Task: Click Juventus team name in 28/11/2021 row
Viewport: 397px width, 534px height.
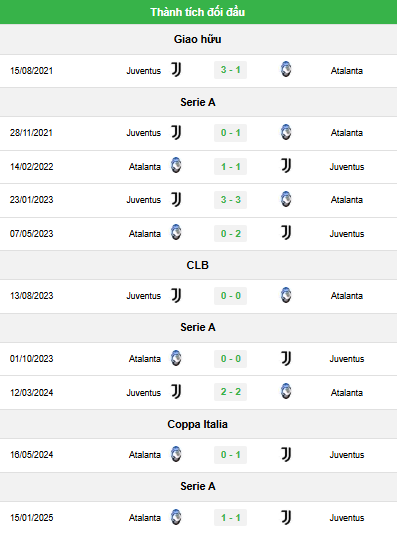Action: click(144, 133)
